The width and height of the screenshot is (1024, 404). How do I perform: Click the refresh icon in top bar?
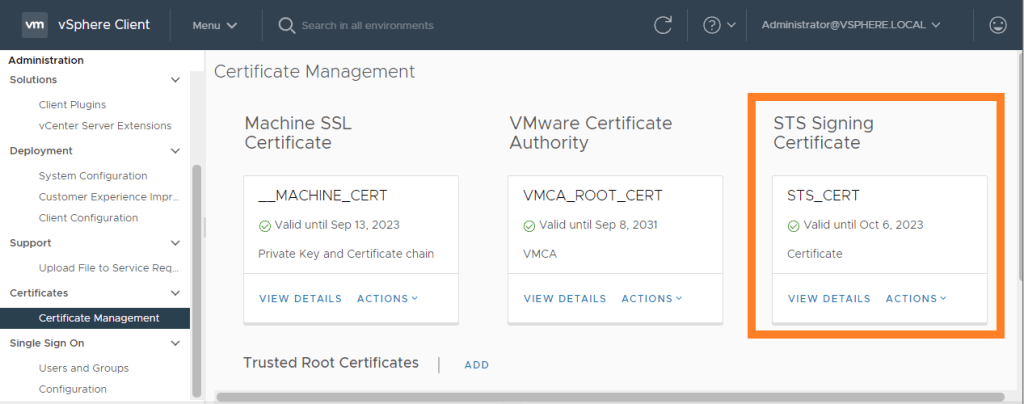pos(663,25)
